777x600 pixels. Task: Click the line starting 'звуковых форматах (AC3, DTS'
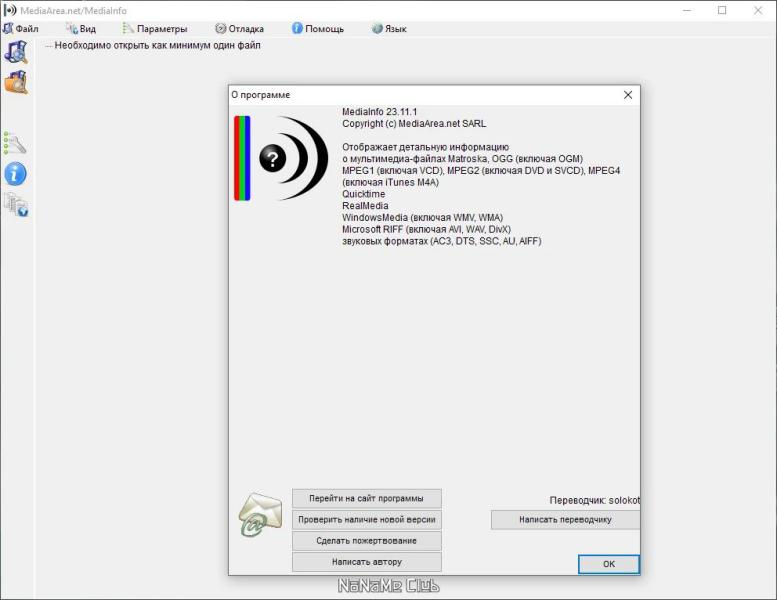coord(442,241)
